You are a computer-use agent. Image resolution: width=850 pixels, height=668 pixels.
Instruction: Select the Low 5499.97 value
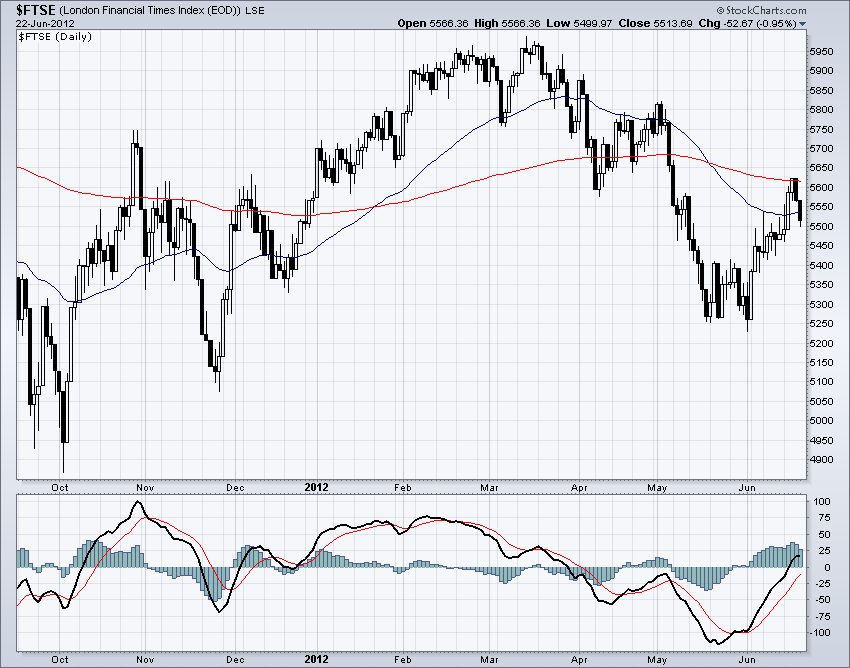point(579,23)
